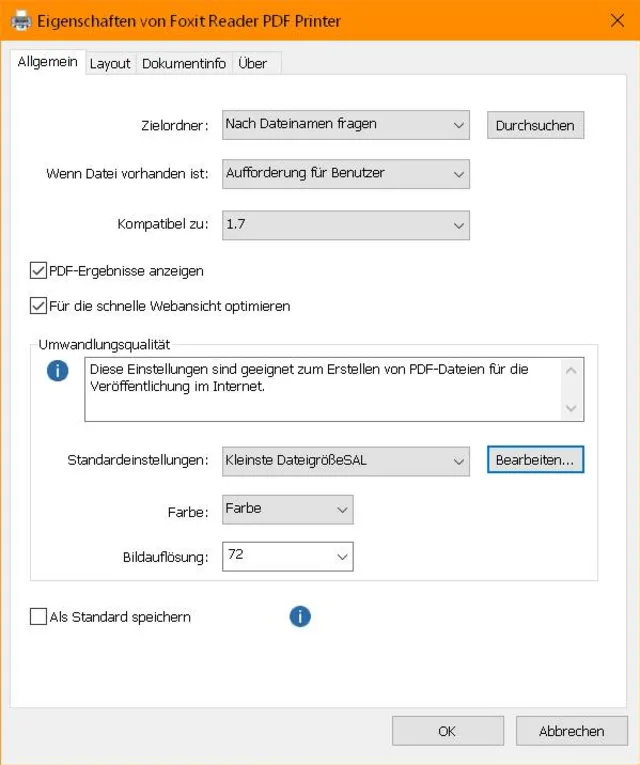Confirm settings with the OK button
Viewport: 640px width, 765px height.
click(446, 731)
